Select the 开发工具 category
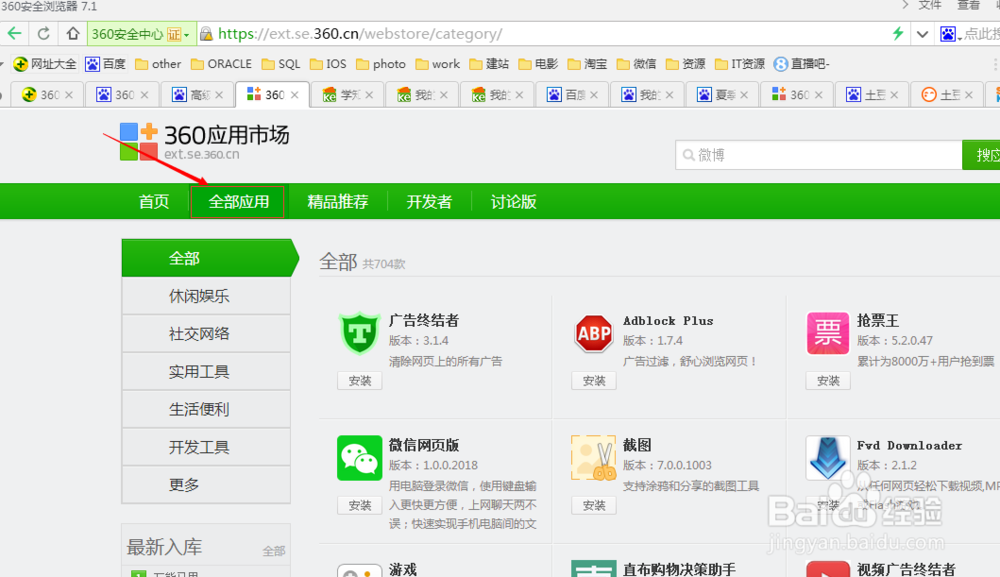1000x577 pixels. click(206, 447)
